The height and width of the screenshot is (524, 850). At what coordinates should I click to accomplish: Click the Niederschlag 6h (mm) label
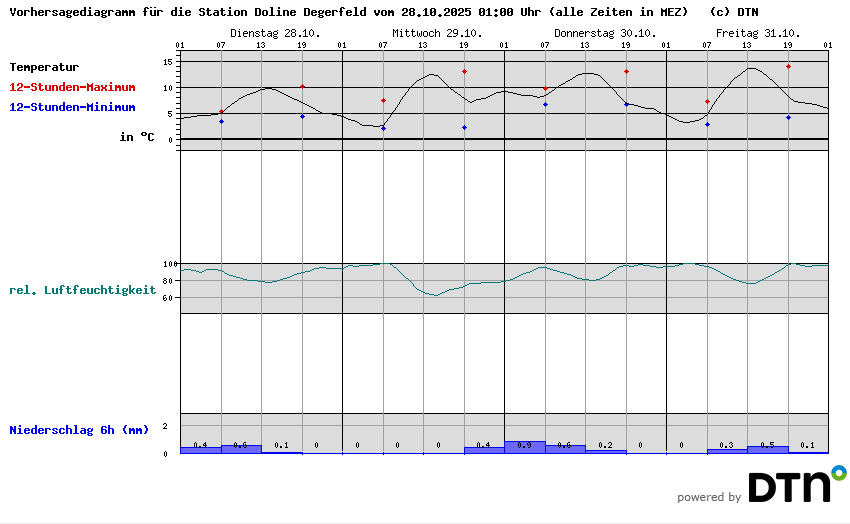(x=79, y=430)
